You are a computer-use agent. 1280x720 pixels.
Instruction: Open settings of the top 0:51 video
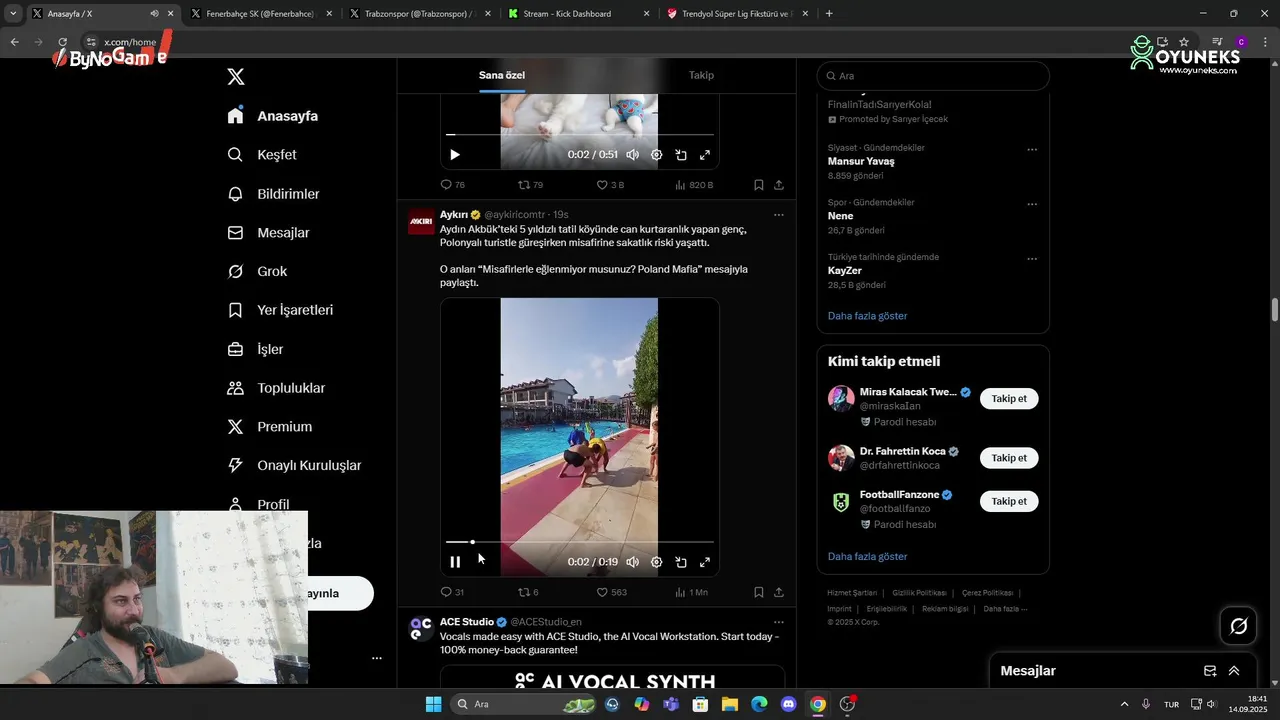tap(656, 155)
